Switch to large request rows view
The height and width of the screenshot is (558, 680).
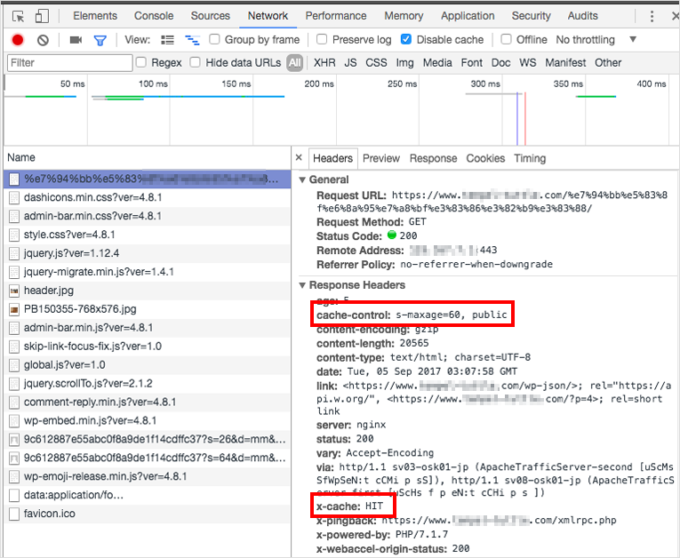[x=167, y=40]
